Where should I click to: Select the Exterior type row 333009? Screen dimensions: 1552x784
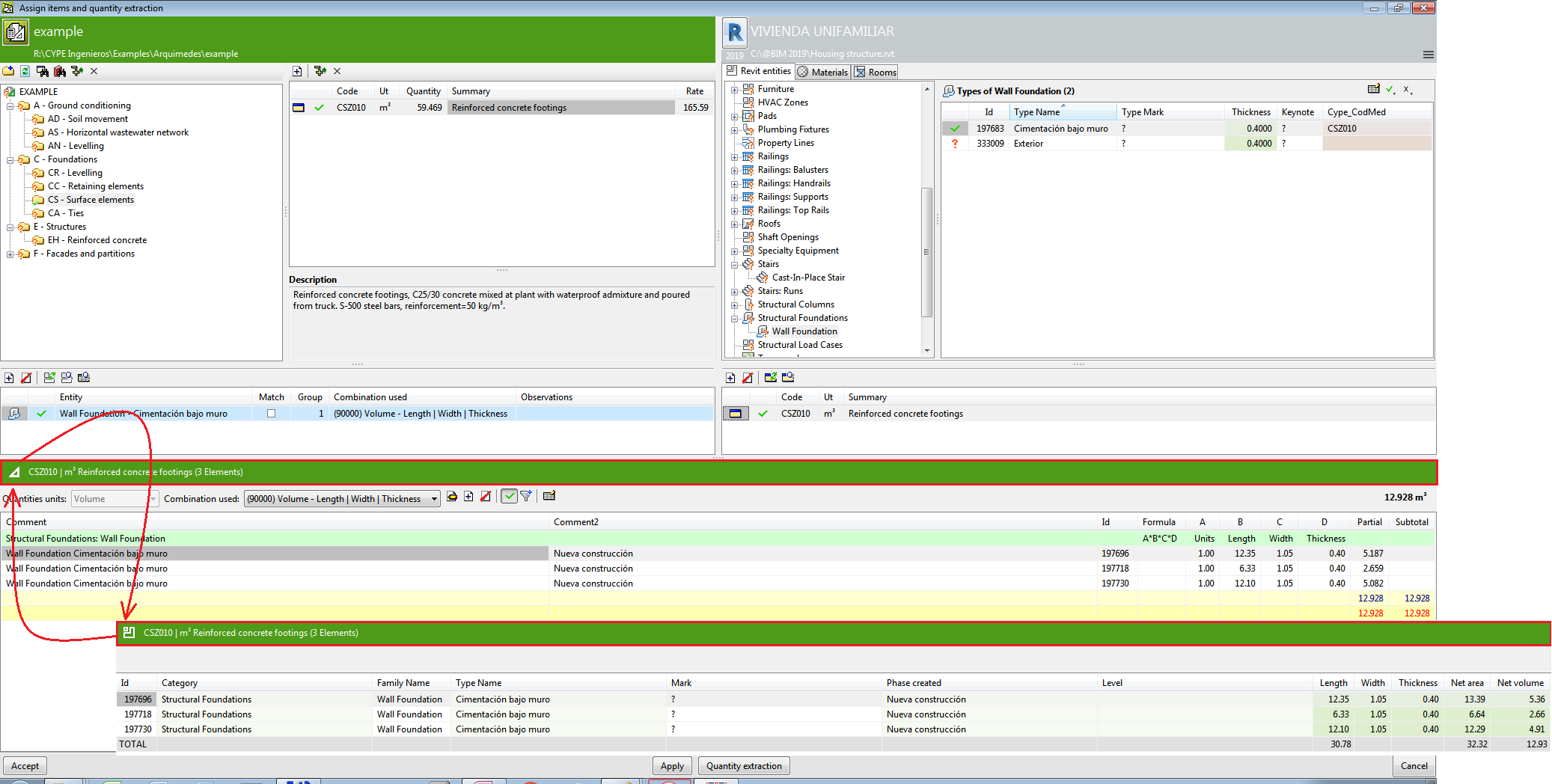tap(1186, 144)
